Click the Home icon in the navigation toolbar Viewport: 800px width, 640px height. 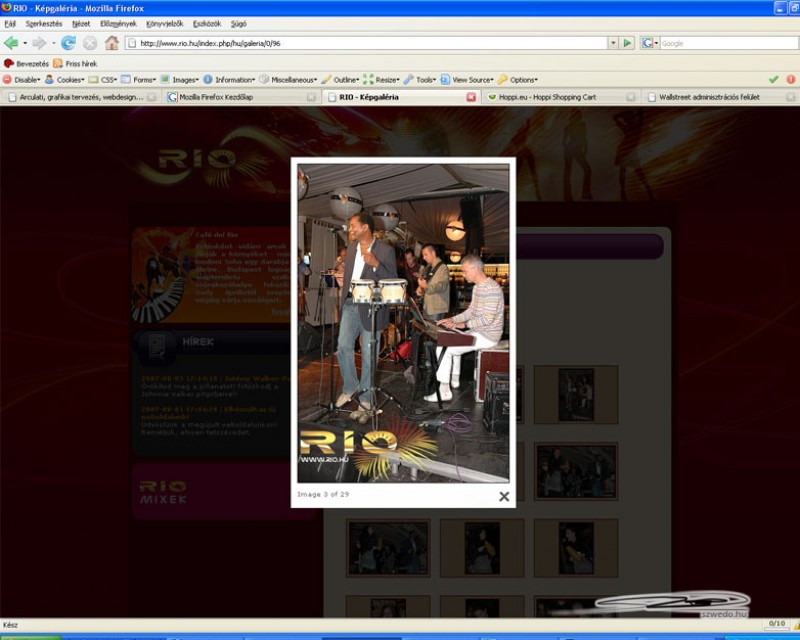[x=112, y=43]
